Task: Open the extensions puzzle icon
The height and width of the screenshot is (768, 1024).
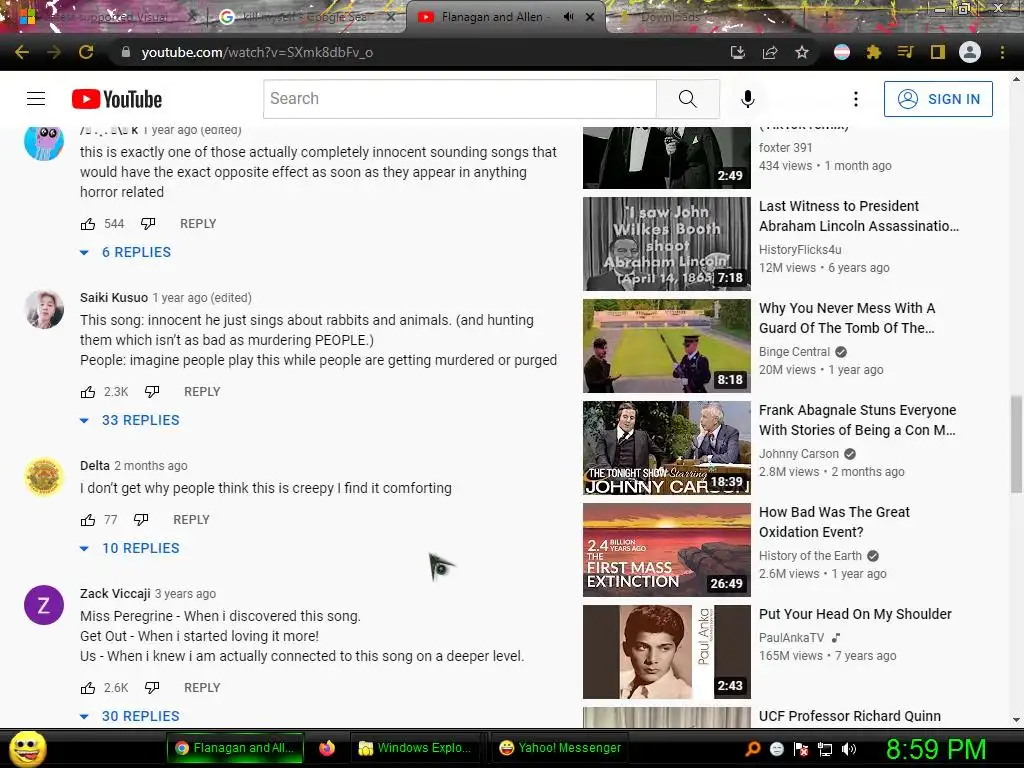Action: [x=874, y=52]
